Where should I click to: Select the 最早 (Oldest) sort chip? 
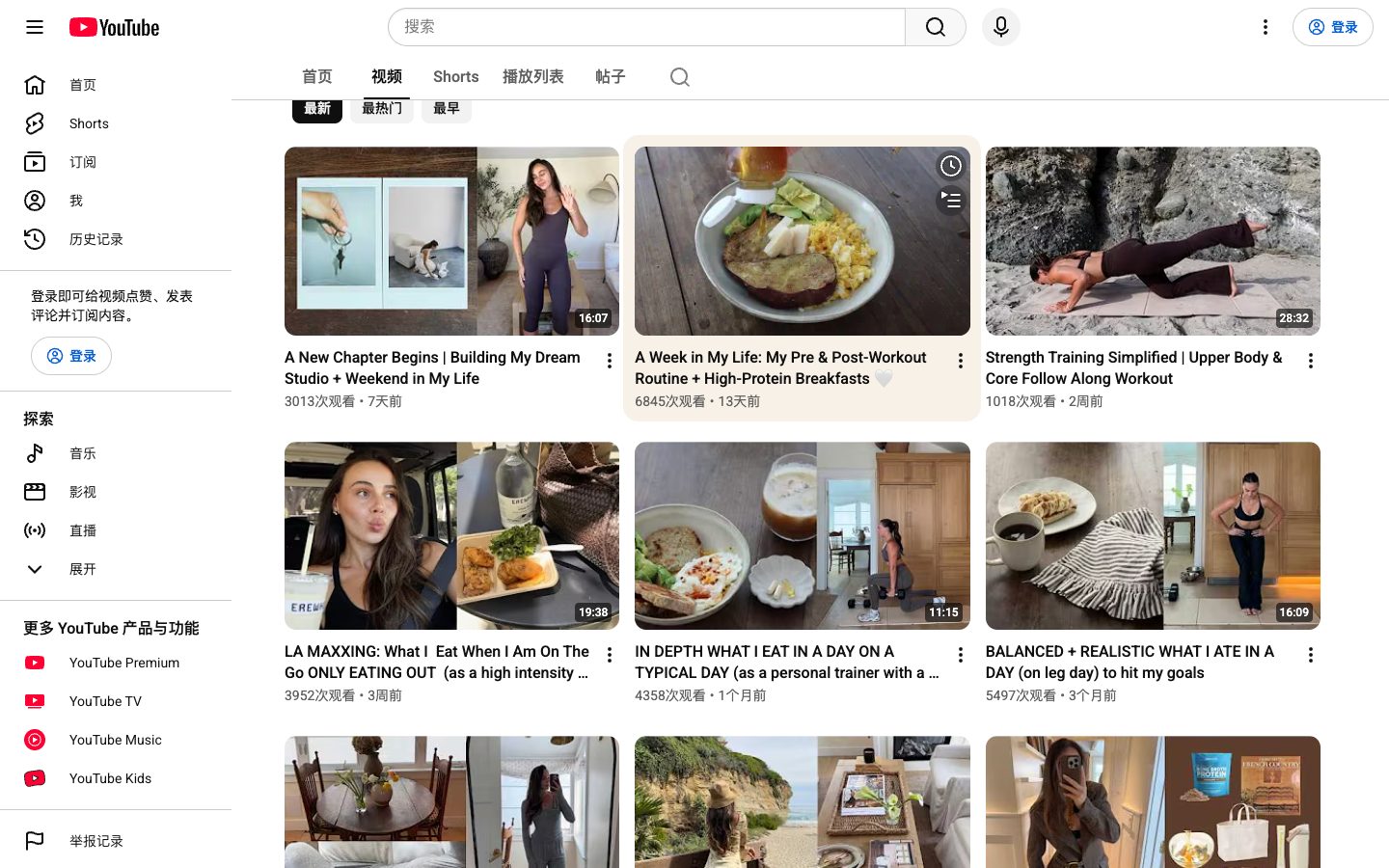(x=447, y=109)
